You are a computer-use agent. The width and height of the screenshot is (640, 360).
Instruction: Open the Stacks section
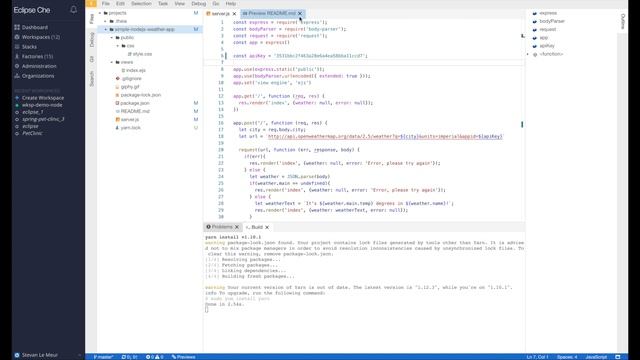tap(29, 47)
